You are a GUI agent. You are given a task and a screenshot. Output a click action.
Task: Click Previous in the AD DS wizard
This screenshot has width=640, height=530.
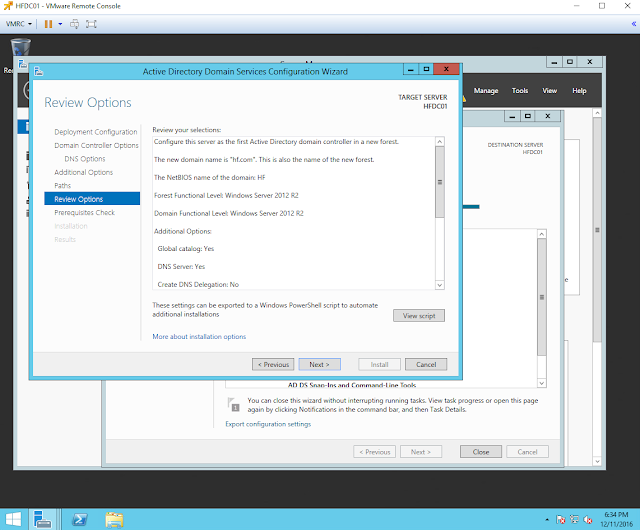(x=273, y=364)
